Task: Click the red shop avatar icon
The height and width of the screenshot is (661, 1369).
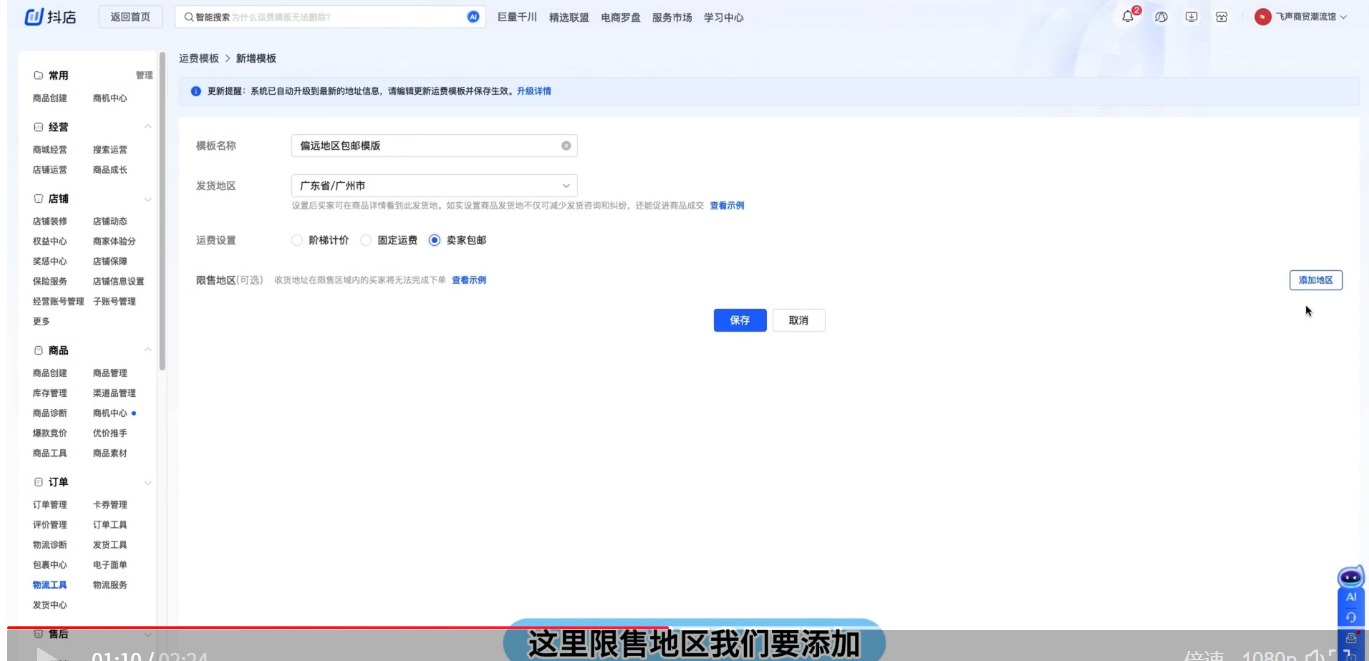Action: tap(1263, 17)
